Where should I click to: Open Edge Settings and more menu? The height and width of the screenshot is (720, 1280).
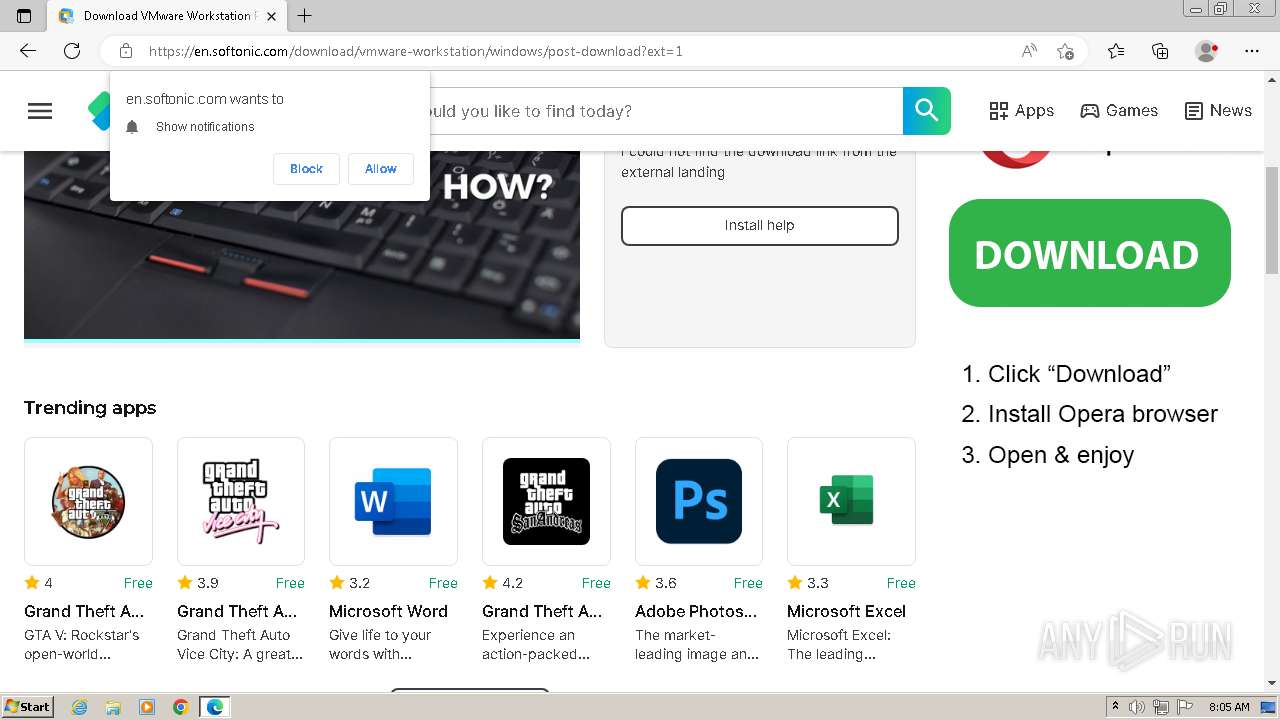(x=1252, y=51)
